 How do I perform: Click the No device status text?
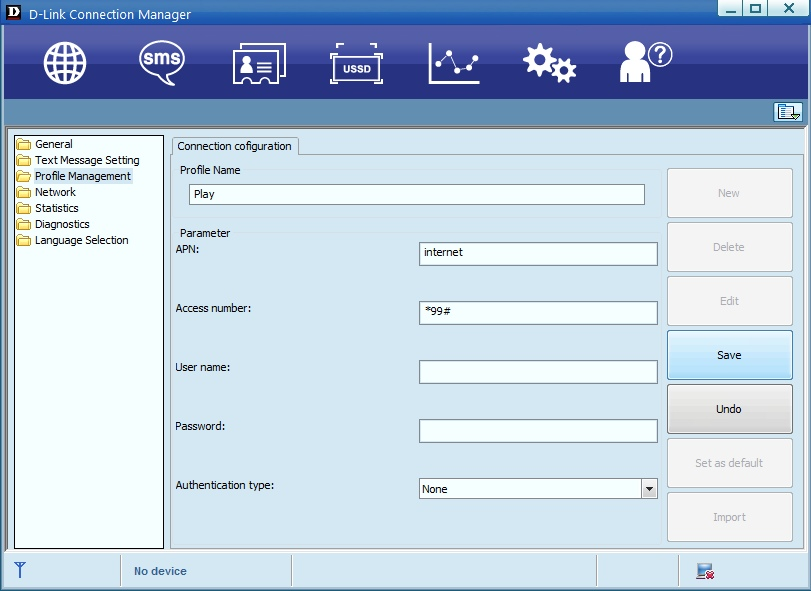click(x=160, y=571)
